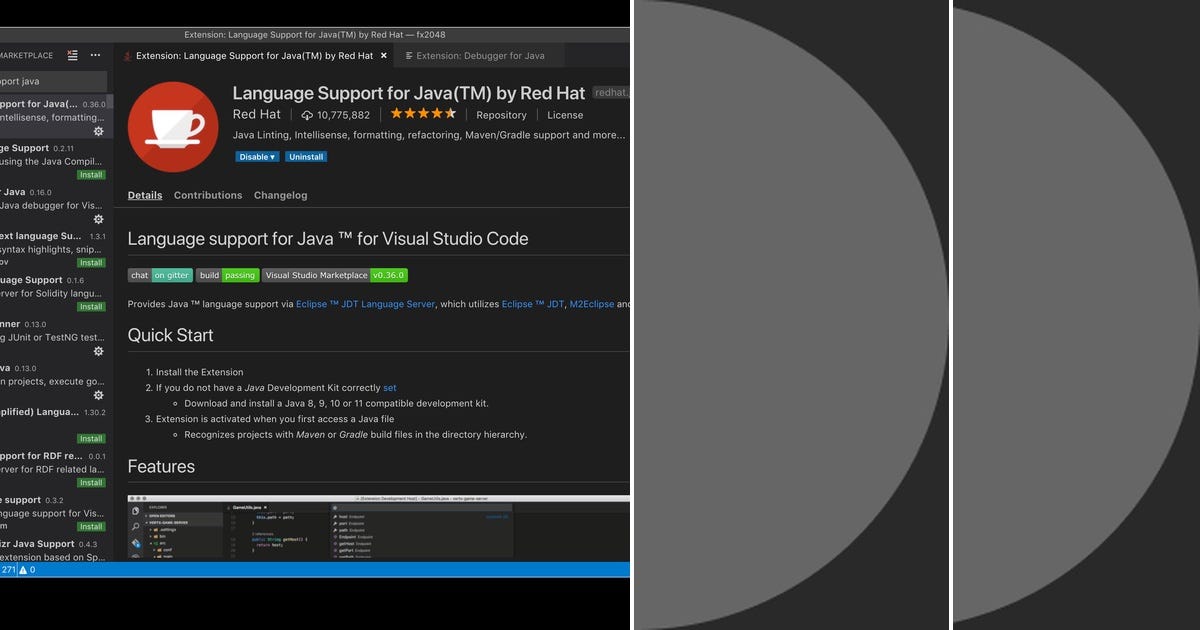Open gear menu for JUnit TestNG runner extension
This screenshot has width=1200, height=630.
coord(98,351)
